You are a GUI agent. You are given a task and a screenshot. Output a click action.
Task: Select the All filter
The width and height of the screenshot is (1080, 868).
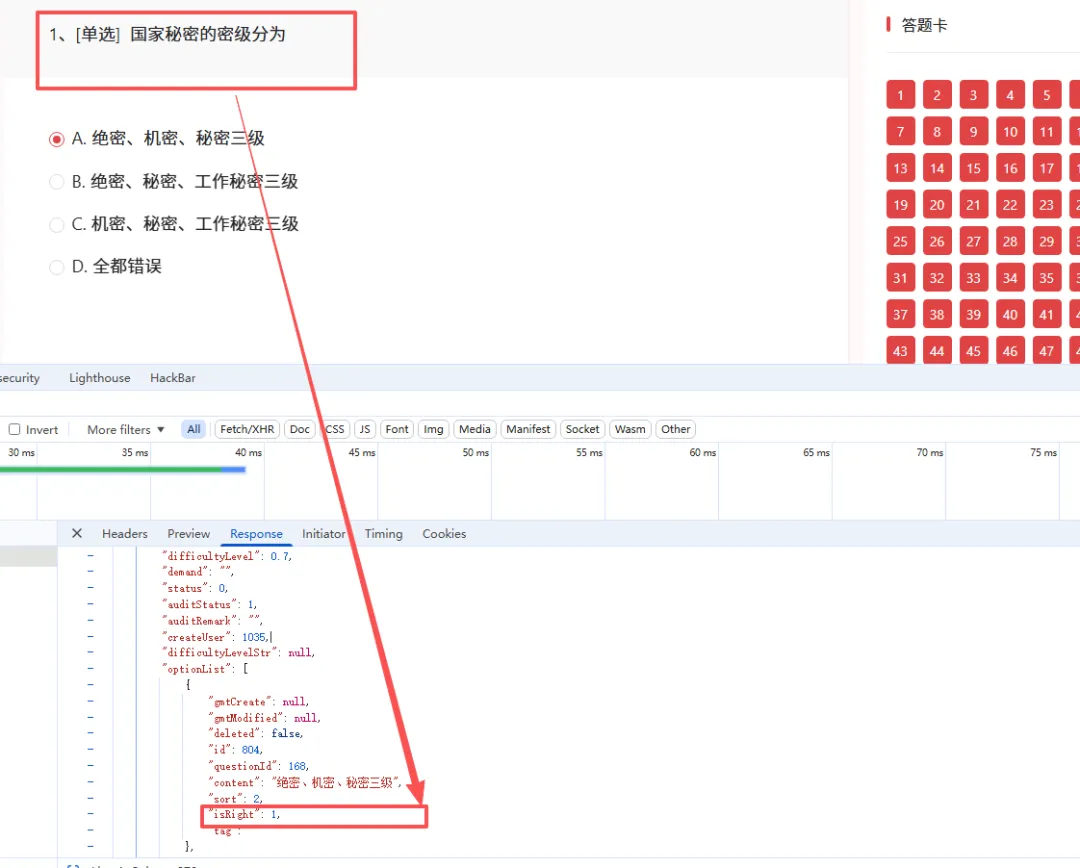(194, 429)
